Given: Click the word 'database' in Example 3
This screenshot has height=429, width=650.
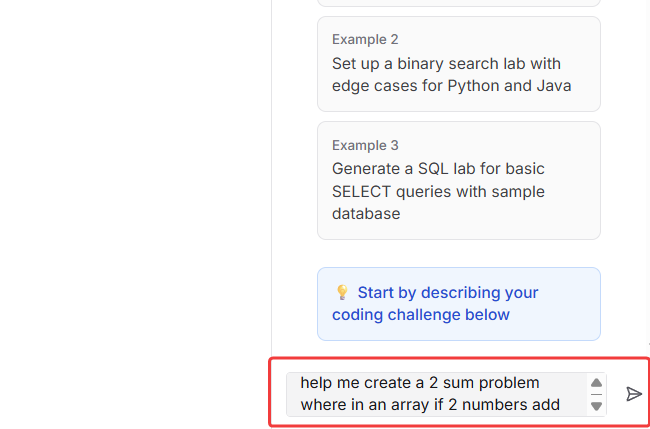Looking at the screenshot, I should (x=366, y=214).
